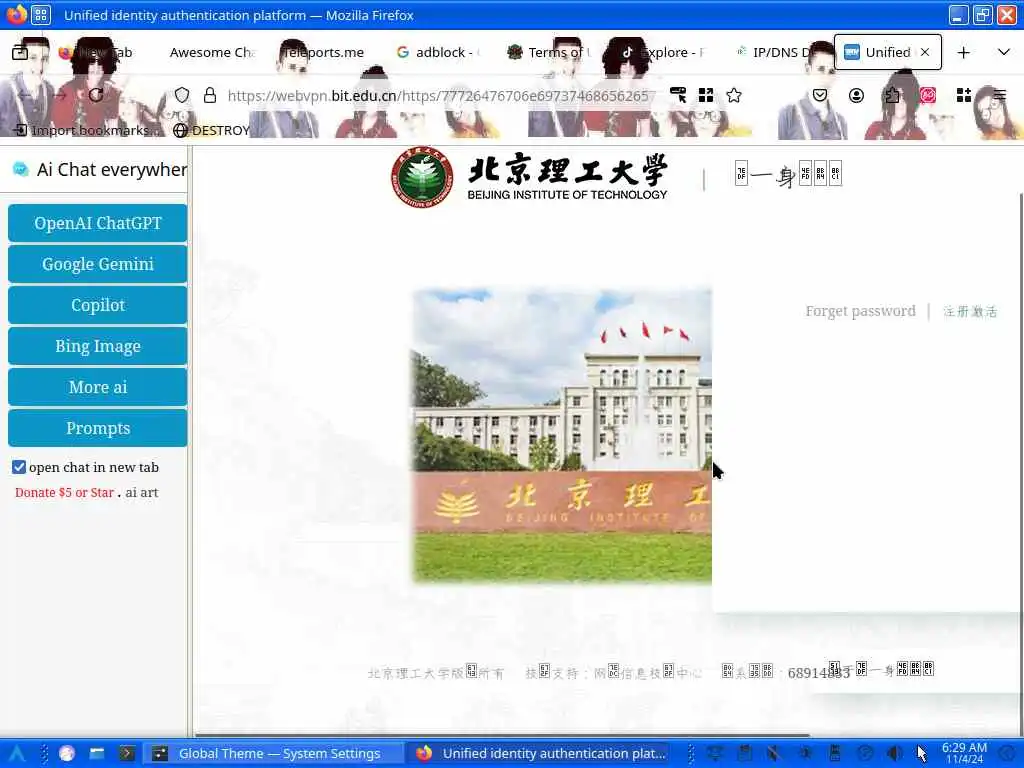The image size is (1024, 768).
Task: Open the DESTROY bookmark
Action: (212, 130)
